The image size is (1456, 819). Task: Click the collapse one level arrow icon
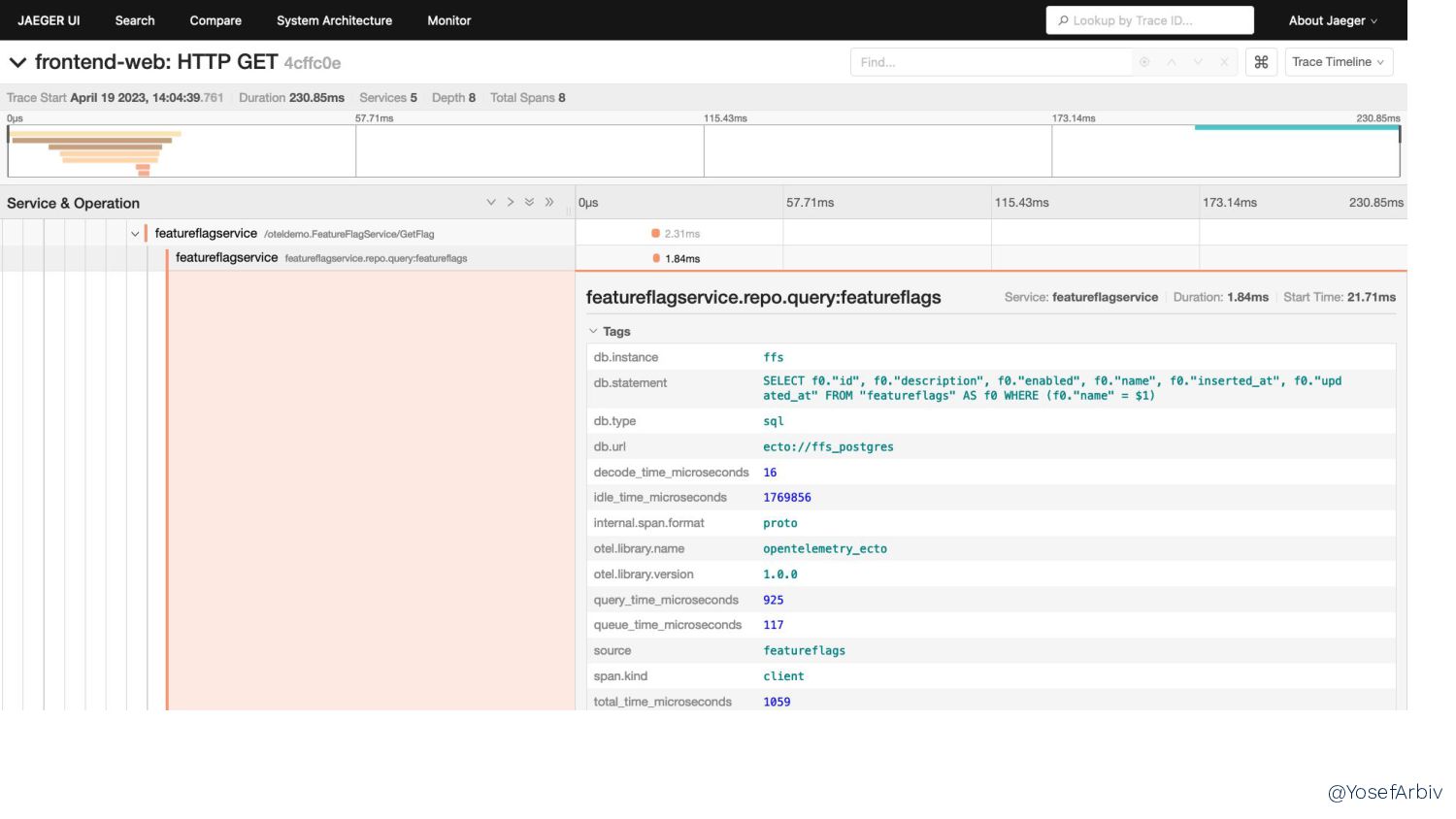(511, 203)
